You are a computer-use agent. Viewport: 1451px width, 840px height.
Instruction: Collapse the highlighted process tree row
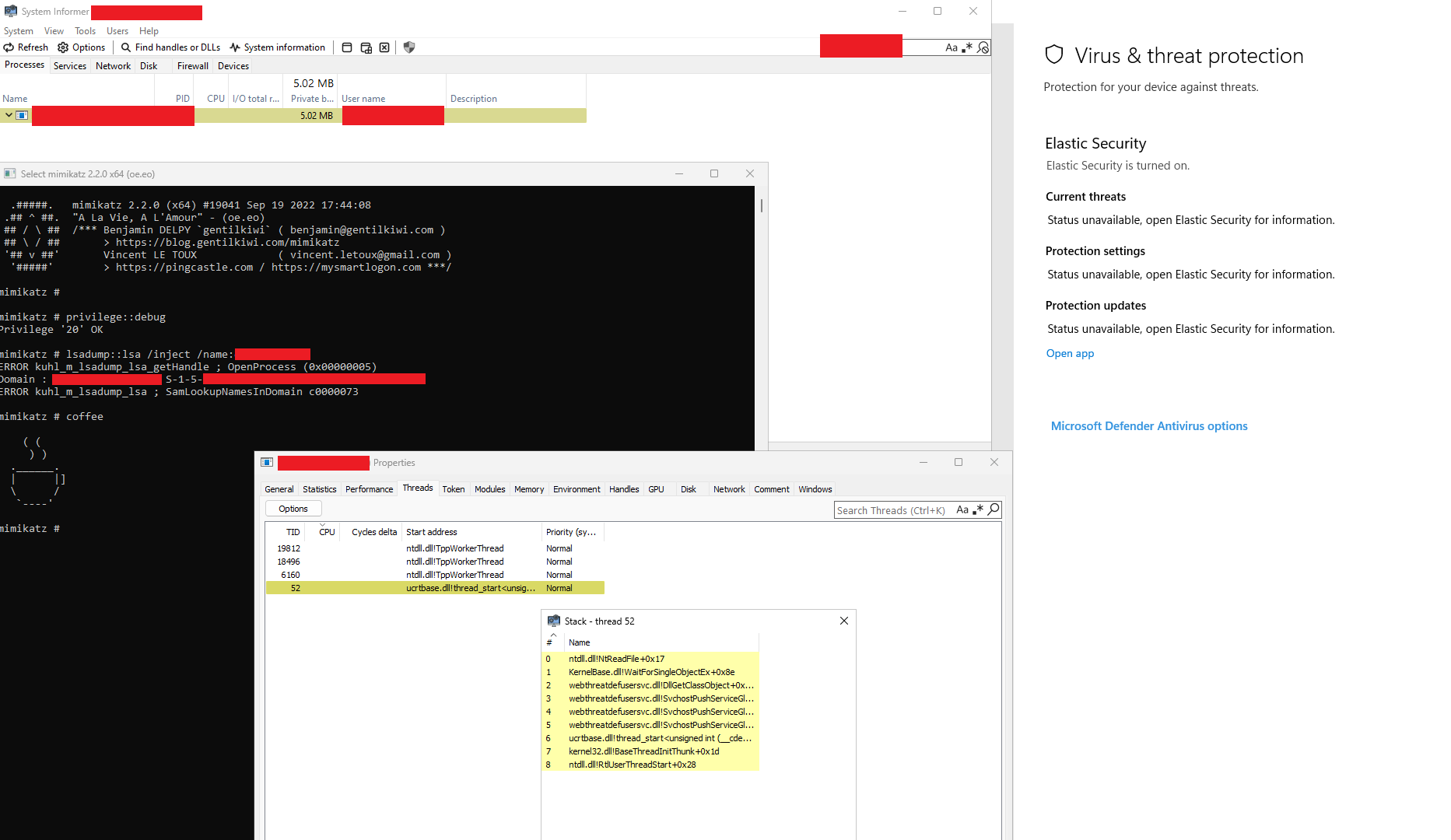pyautogui.click(x=9, y=115)
